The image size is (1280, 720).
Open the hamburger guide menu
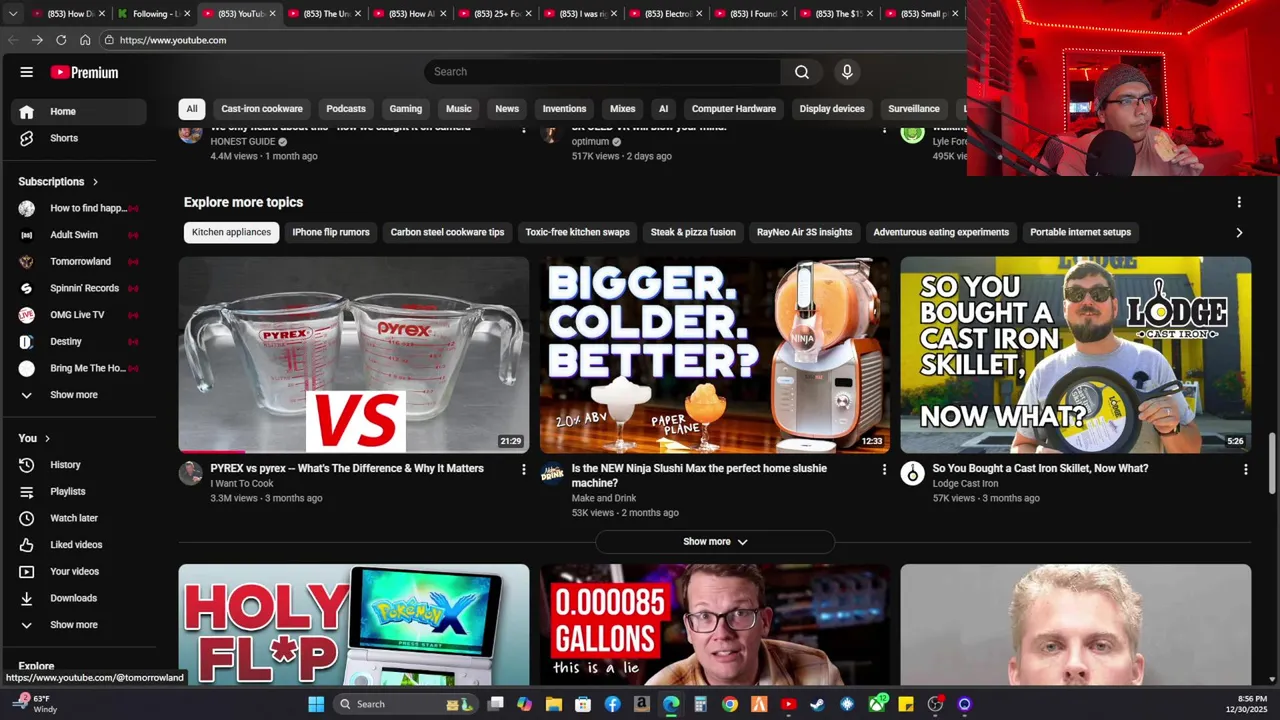coord(27,72)
